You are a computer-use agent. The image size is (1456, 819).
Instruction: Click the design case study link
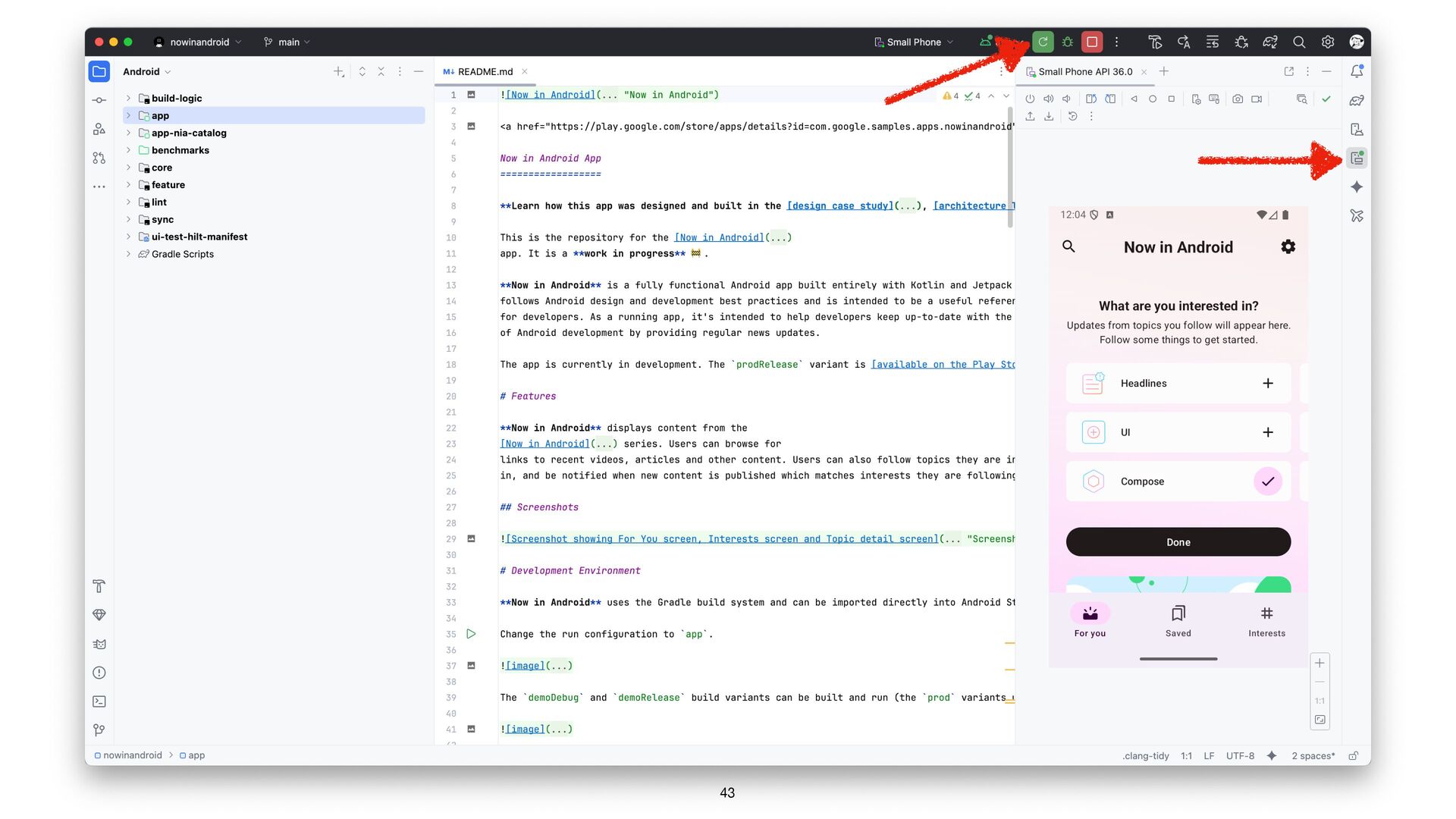point(840,206)
